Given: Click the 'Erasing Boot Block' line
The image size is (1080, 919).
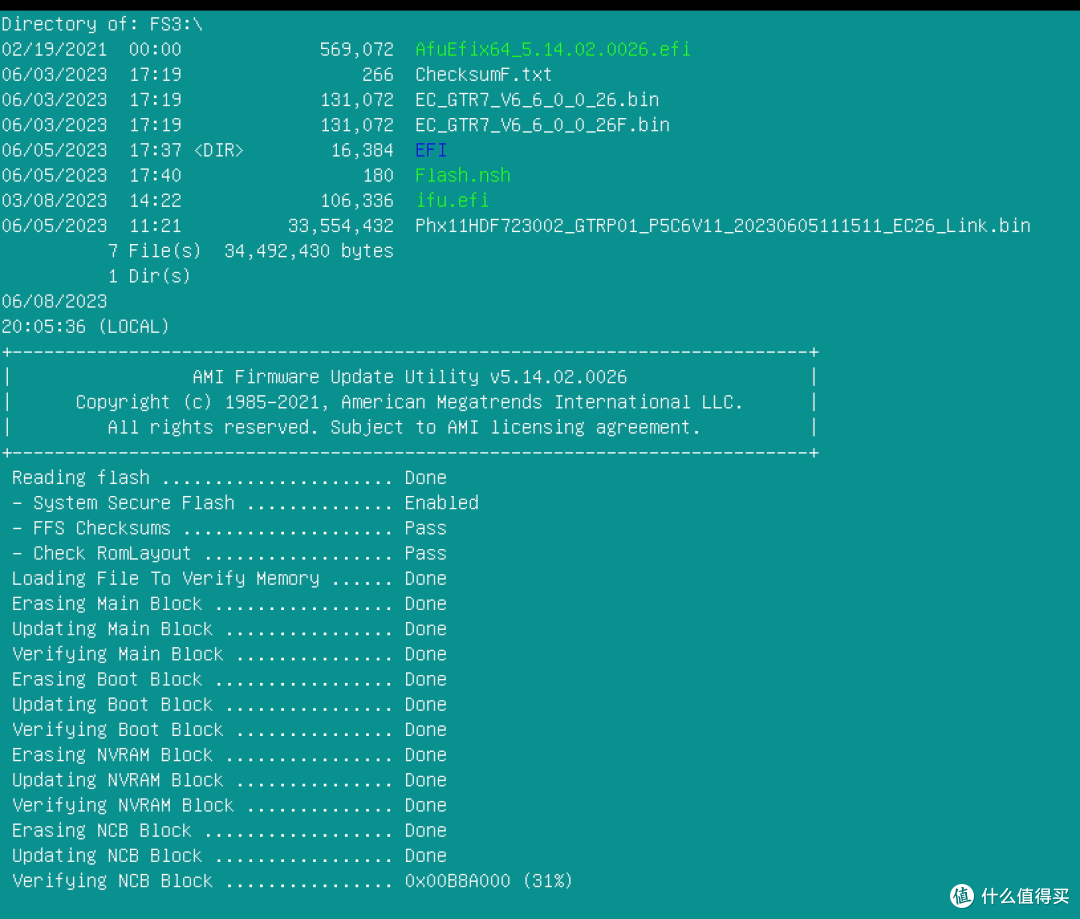Looking at the screenshot, I should (x=229, y=679).
